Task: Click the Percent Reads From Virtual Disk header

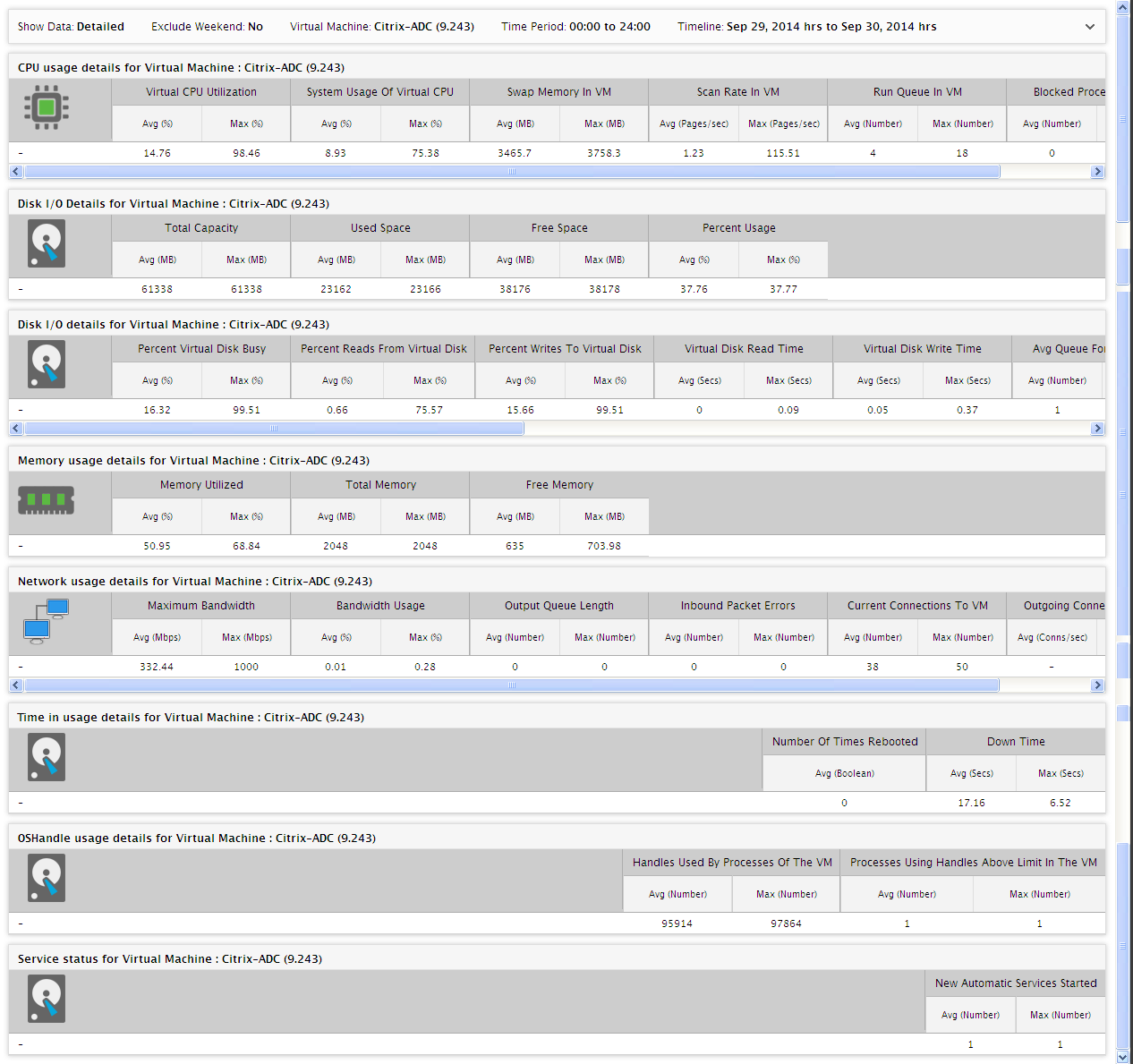Action: coord(384,349)
